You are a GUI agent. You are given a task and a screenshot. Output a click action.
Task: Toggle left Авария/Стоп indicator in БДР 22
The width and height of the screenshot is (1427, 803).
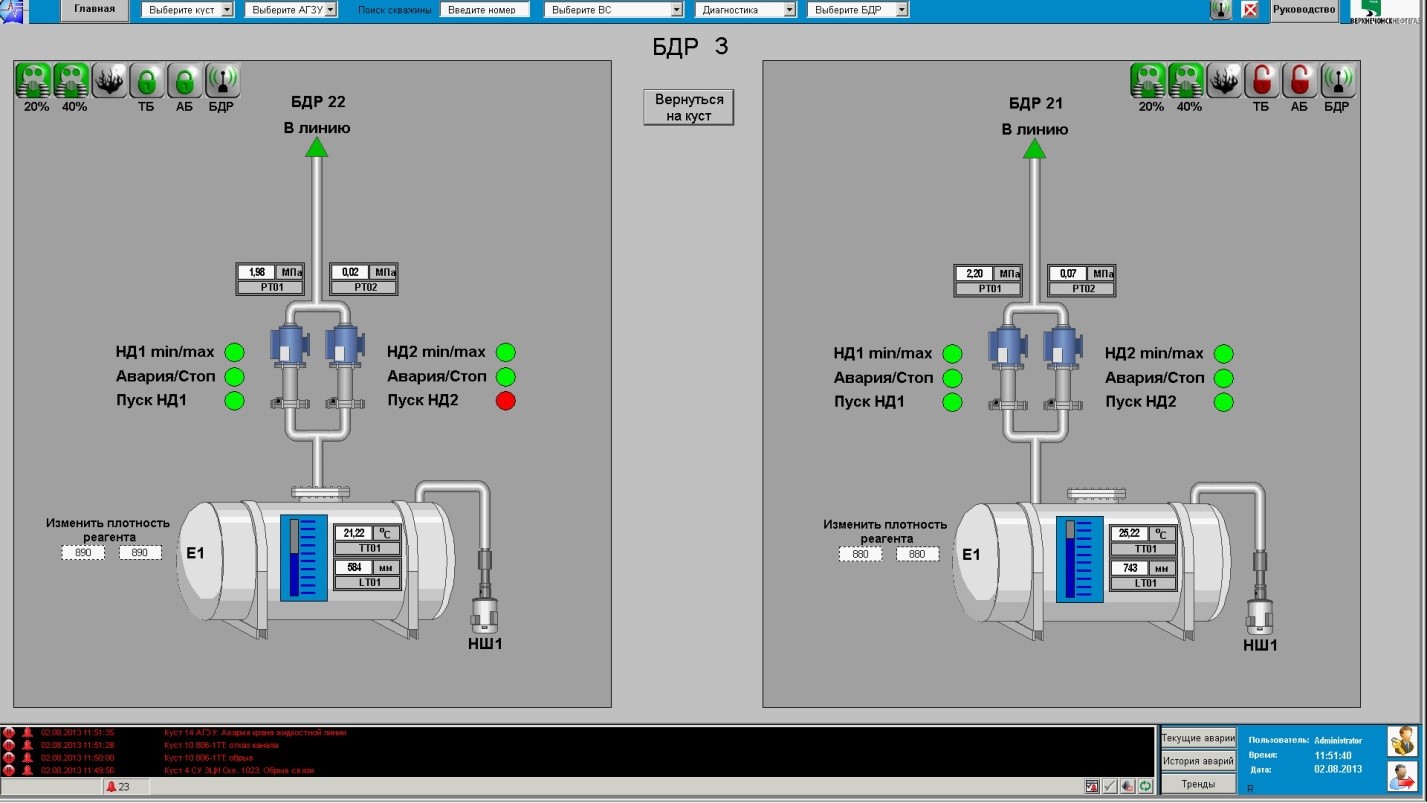coord(234,377)
